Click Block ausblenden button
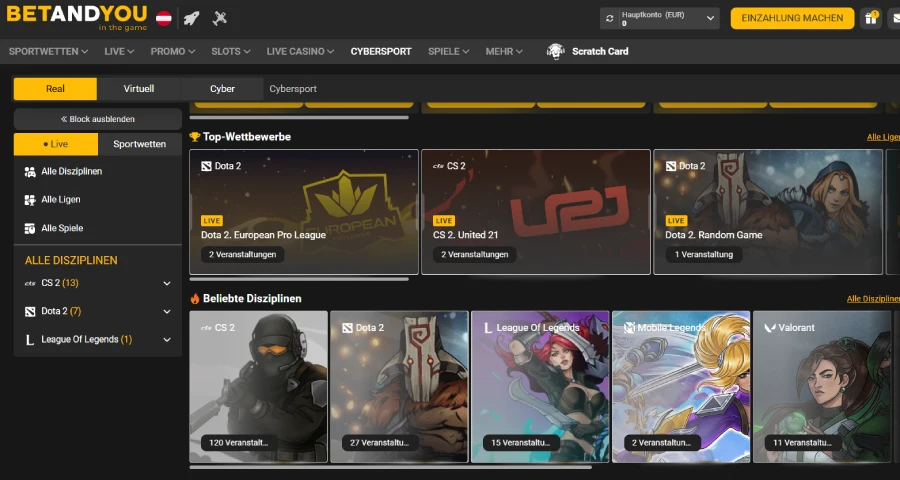Viewport: 900px width, 480px height. click(98, 119)
